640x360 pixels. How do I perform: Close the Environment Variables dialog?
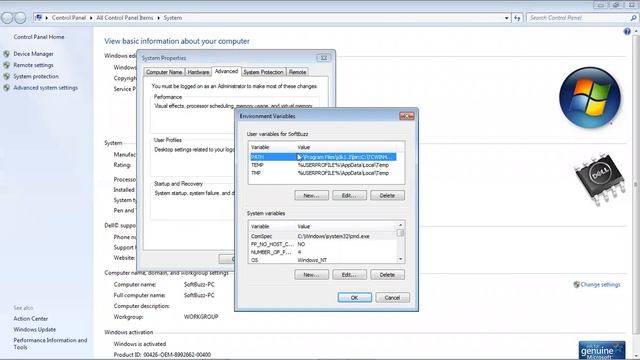pos(407,116)
